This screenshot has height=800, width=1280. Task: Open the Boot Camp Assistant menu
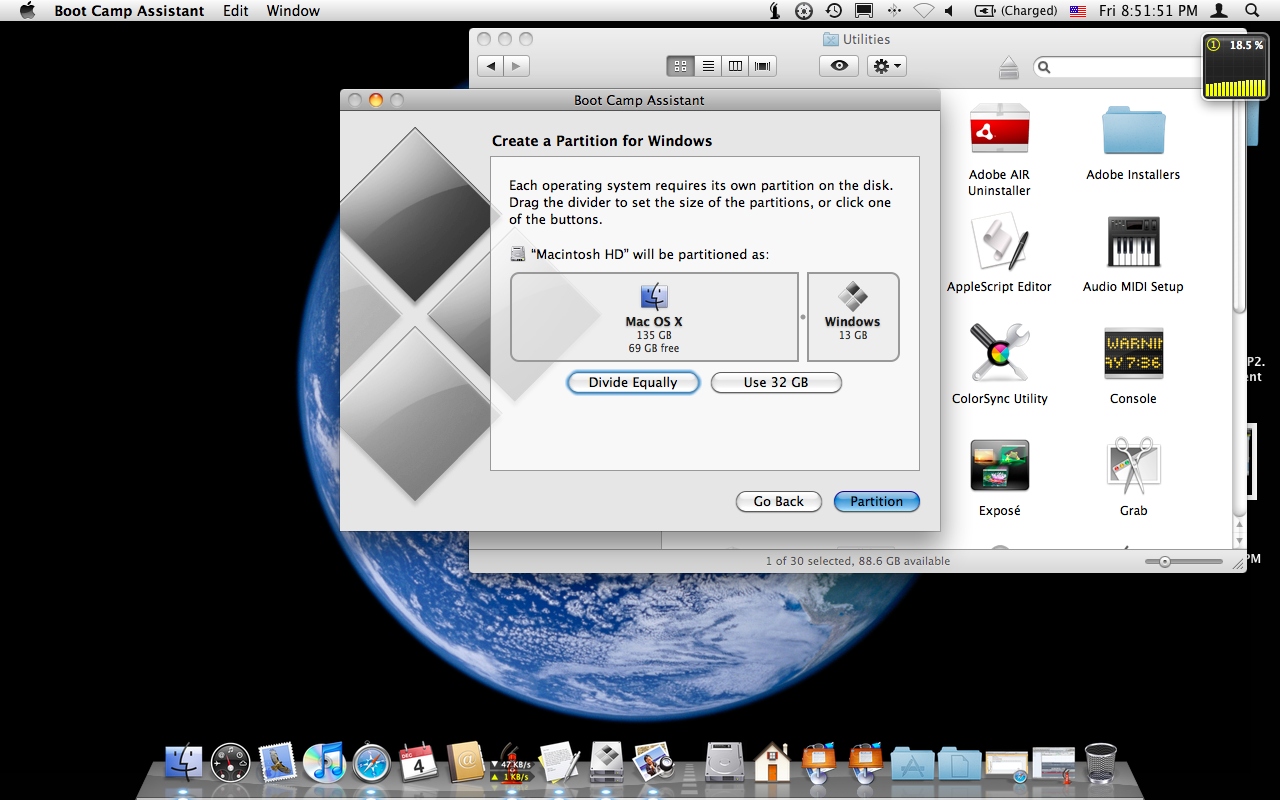click(x=129, y=11)
